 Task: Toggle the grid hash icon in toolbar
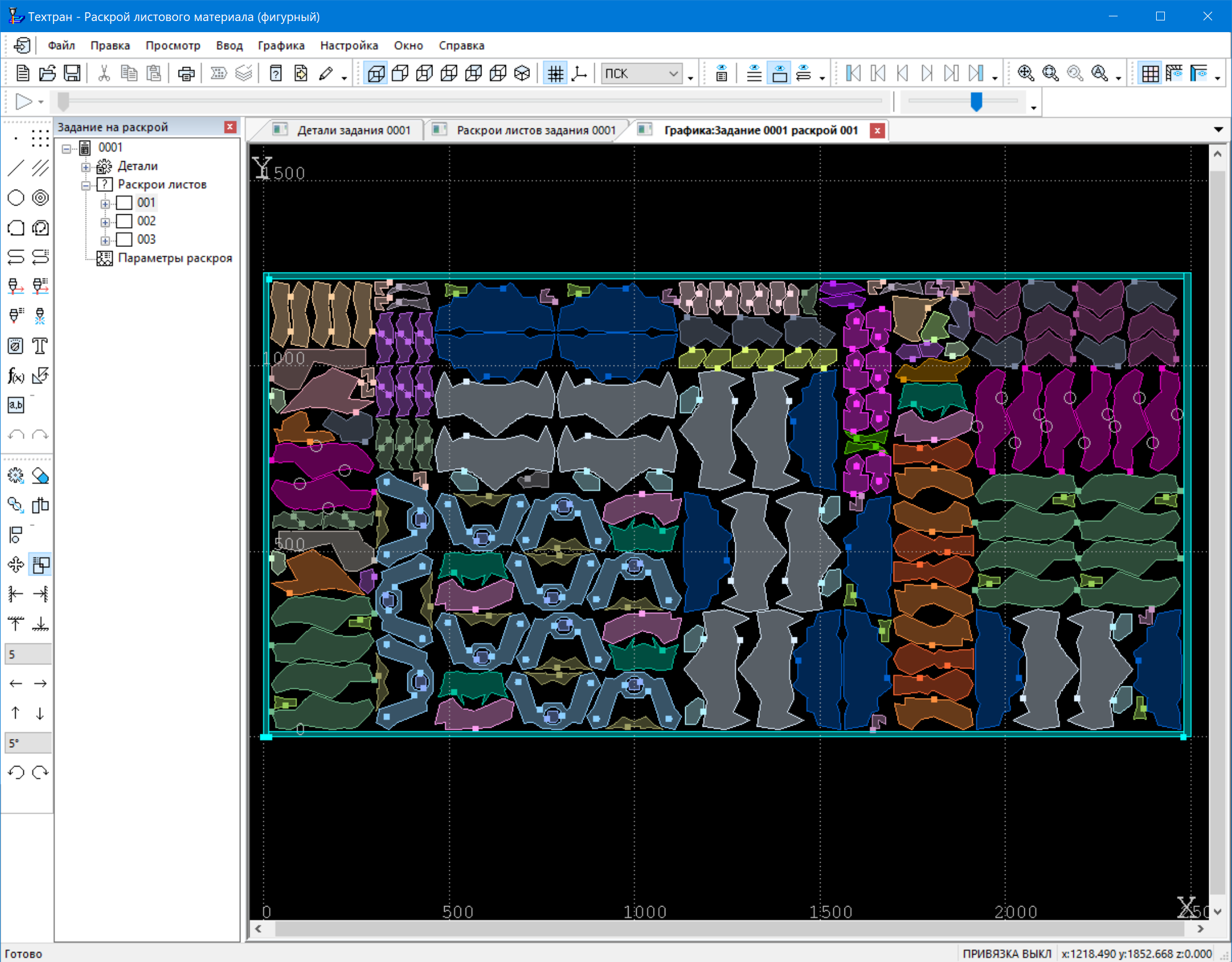pos(555,74)
